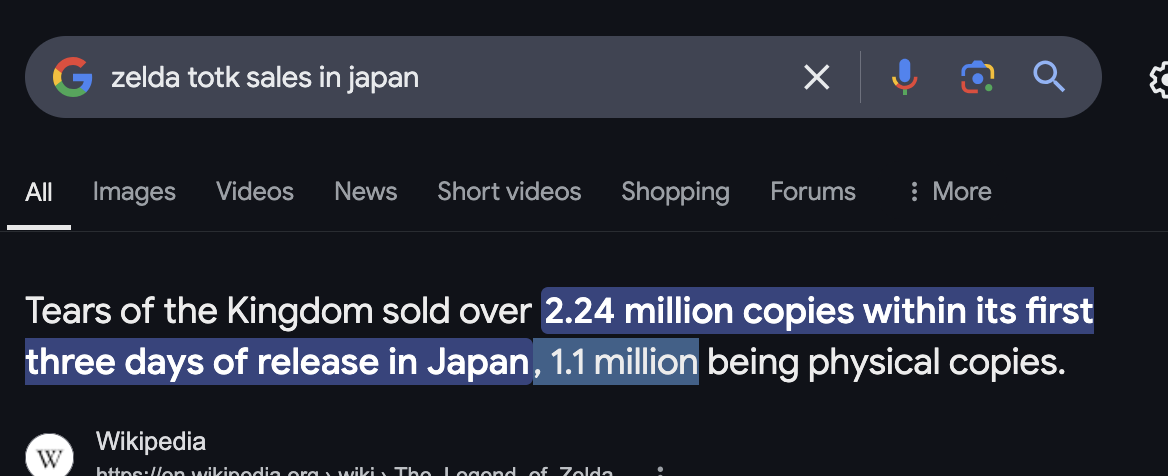Open Google Lens image search
This screenshot has height=476, width=1168.
(x=977, y=77)
